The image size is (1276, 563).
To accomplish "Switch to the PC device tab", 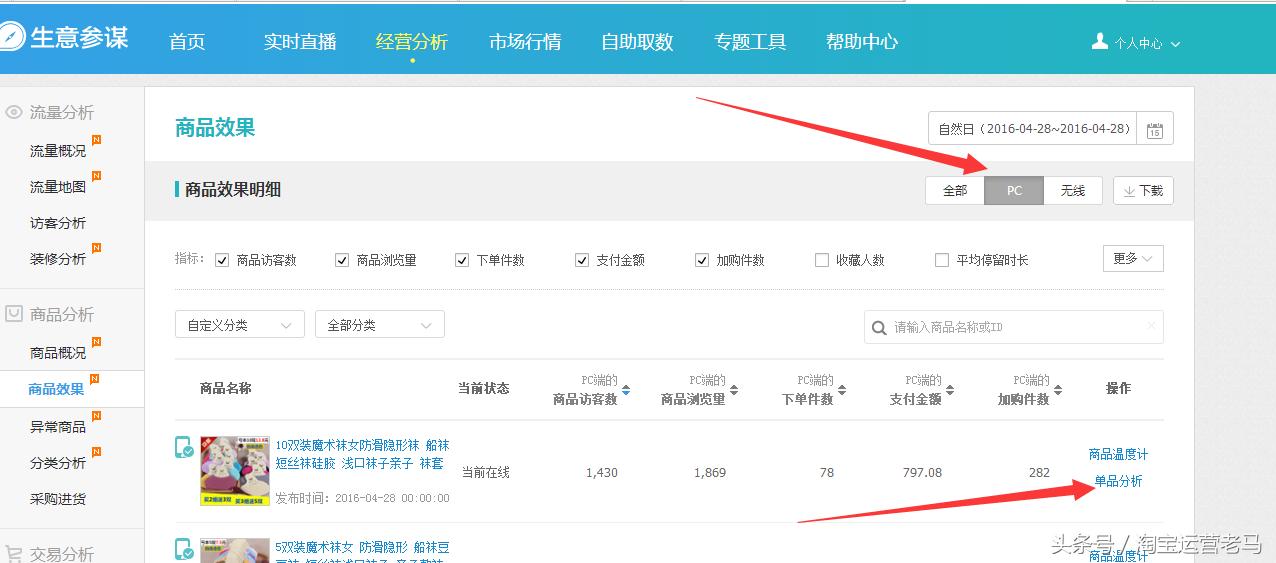I will pos(1014,191).
